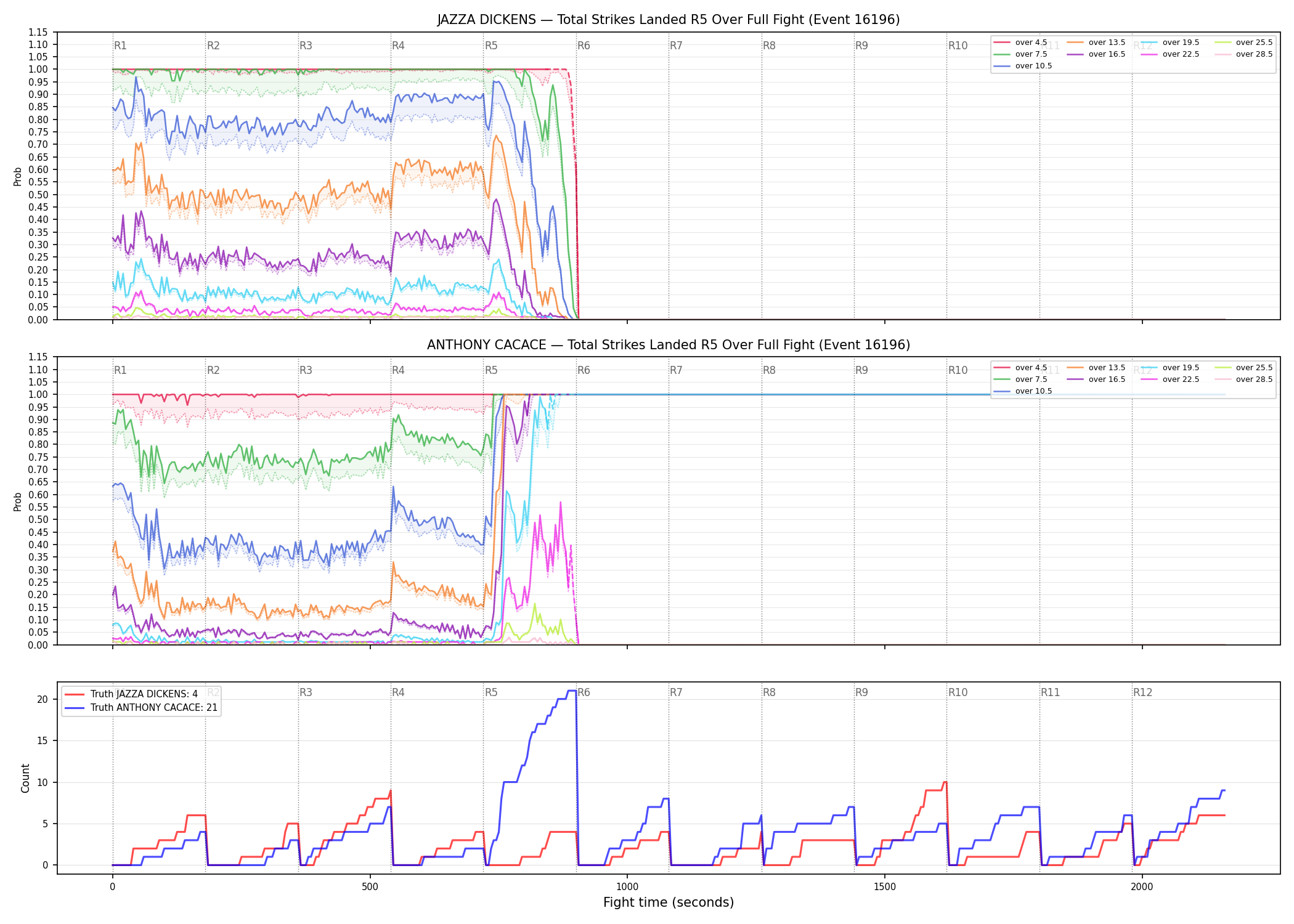This screenshot has height=924, width=1294.
Task: Click the R12 round marker in bottom chart
Action: tap(1142, 692)
